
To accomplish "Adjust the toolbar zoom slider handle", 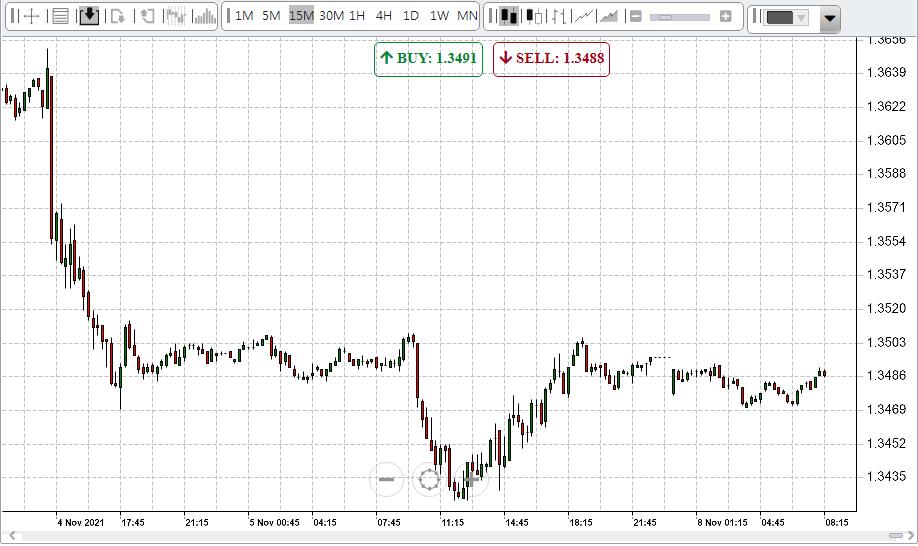I will click(x=664, y=18).
